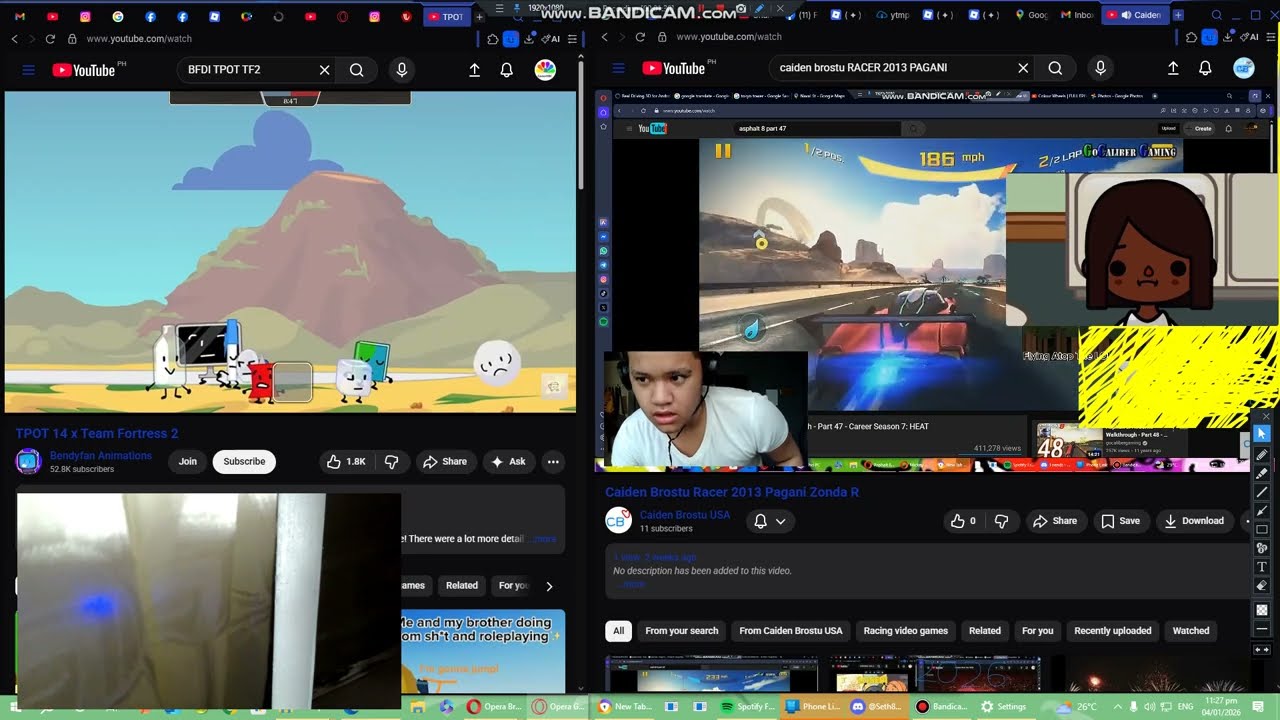The image size is (1280, 720).
Task: Go back in right browser window
Action: click(604, 37)
